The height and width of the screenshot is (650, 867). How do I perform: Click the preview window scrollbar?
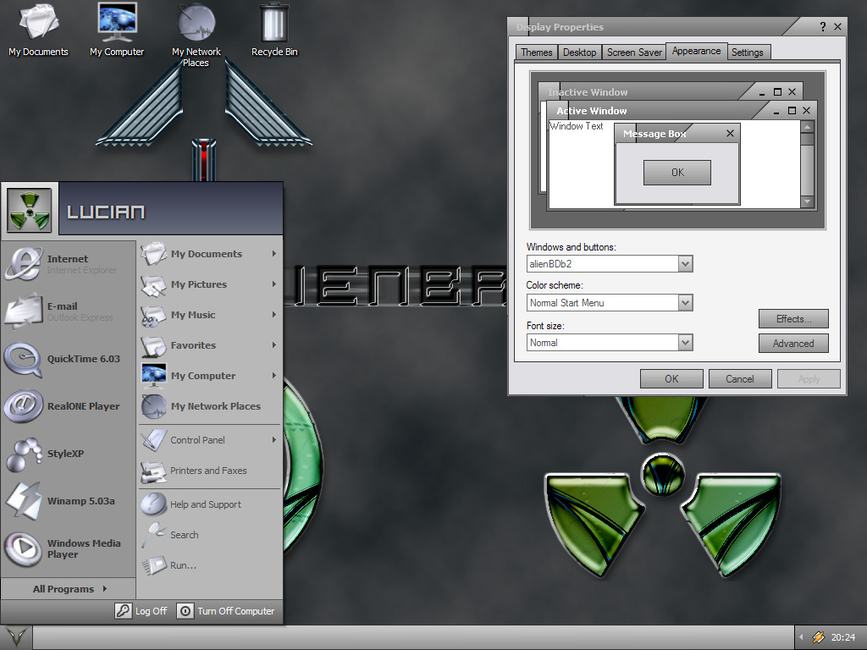807,164
